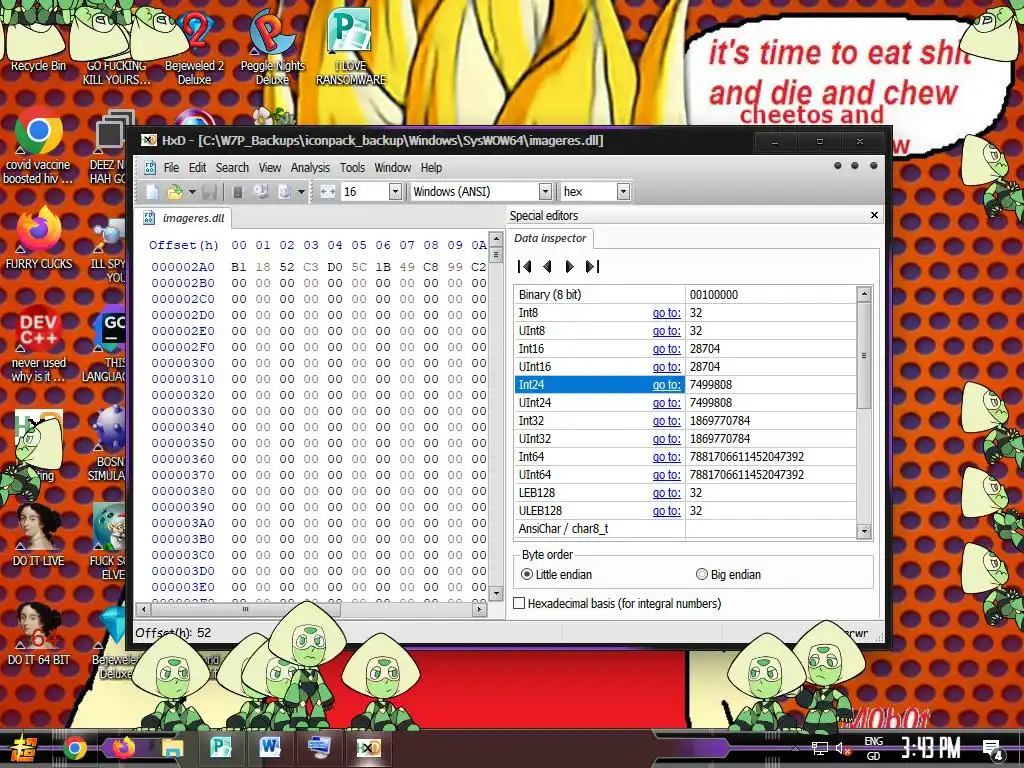The height and width of the screenshot is (768, 1024).
Task: Click the bytes-per-row arrows icon
Action: [x=327, y=191]
